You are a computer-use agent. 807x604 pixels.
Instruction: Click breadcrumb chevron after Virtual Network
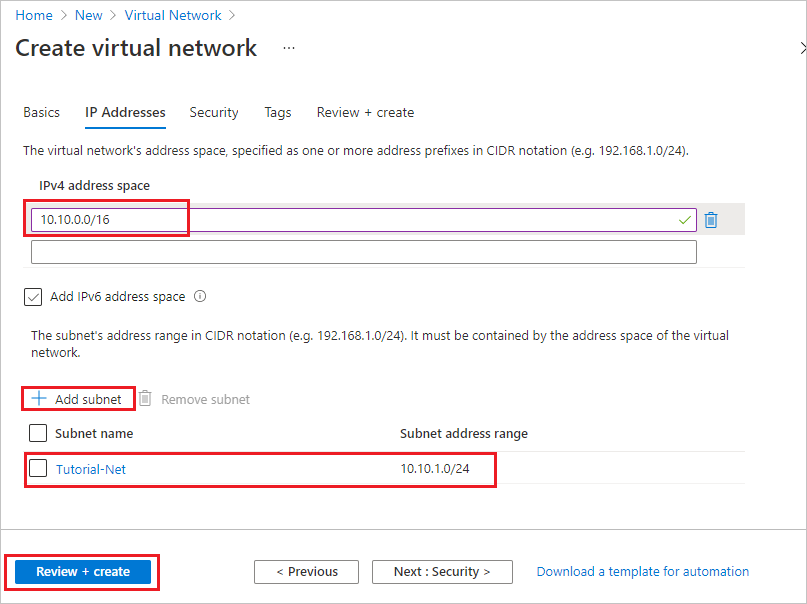click(232, 15)
